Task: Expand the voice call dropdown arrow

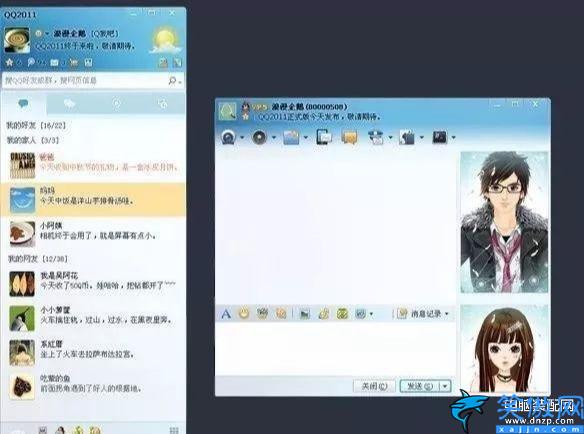Action: point(274,138)
